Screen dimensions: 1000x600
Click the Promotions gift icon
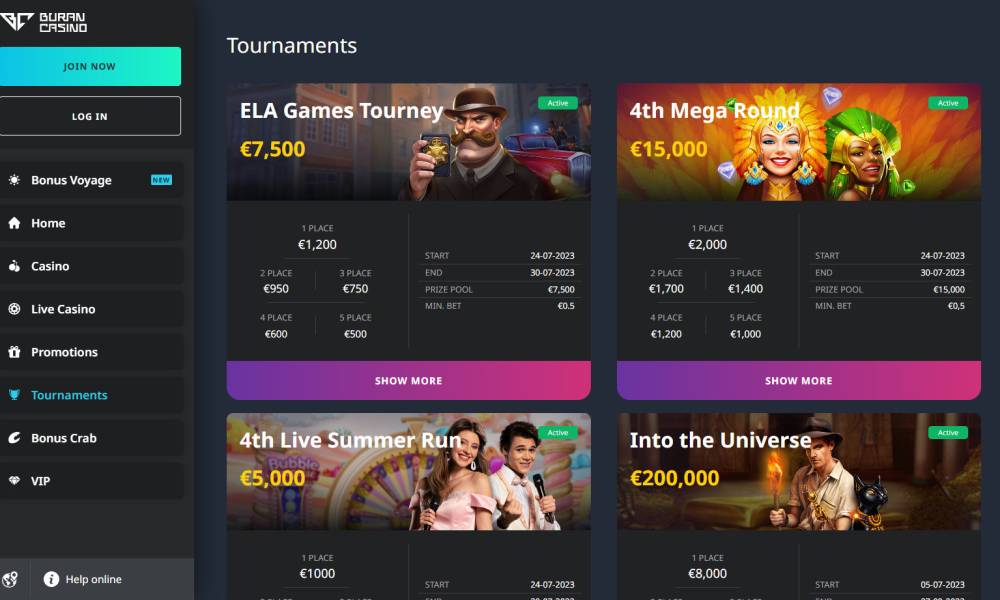(x=14, y=352)
